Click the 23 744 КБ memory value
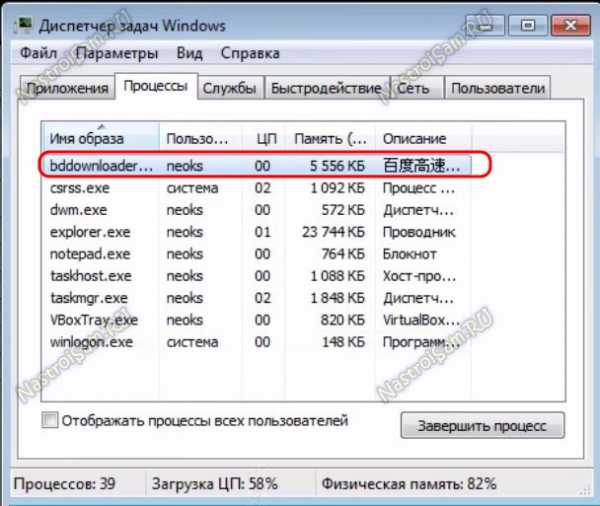The width and height of the screenshot is (600, 506). pos(333,232)
